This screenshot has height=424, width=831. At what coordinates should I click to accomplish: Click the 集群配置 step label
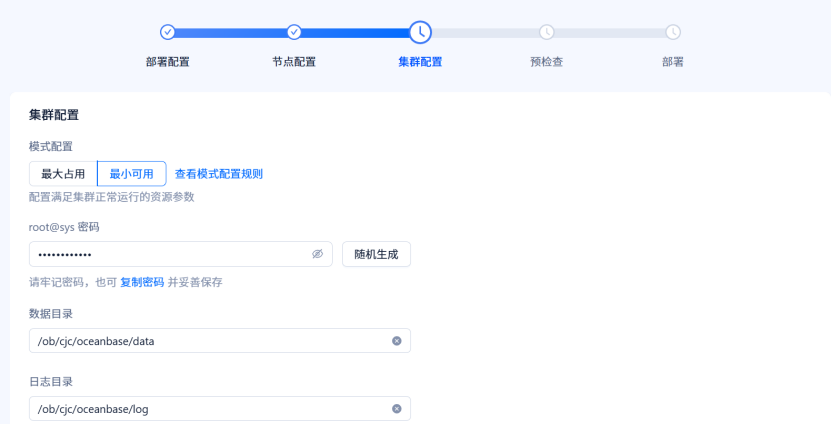tap(420, 62)
